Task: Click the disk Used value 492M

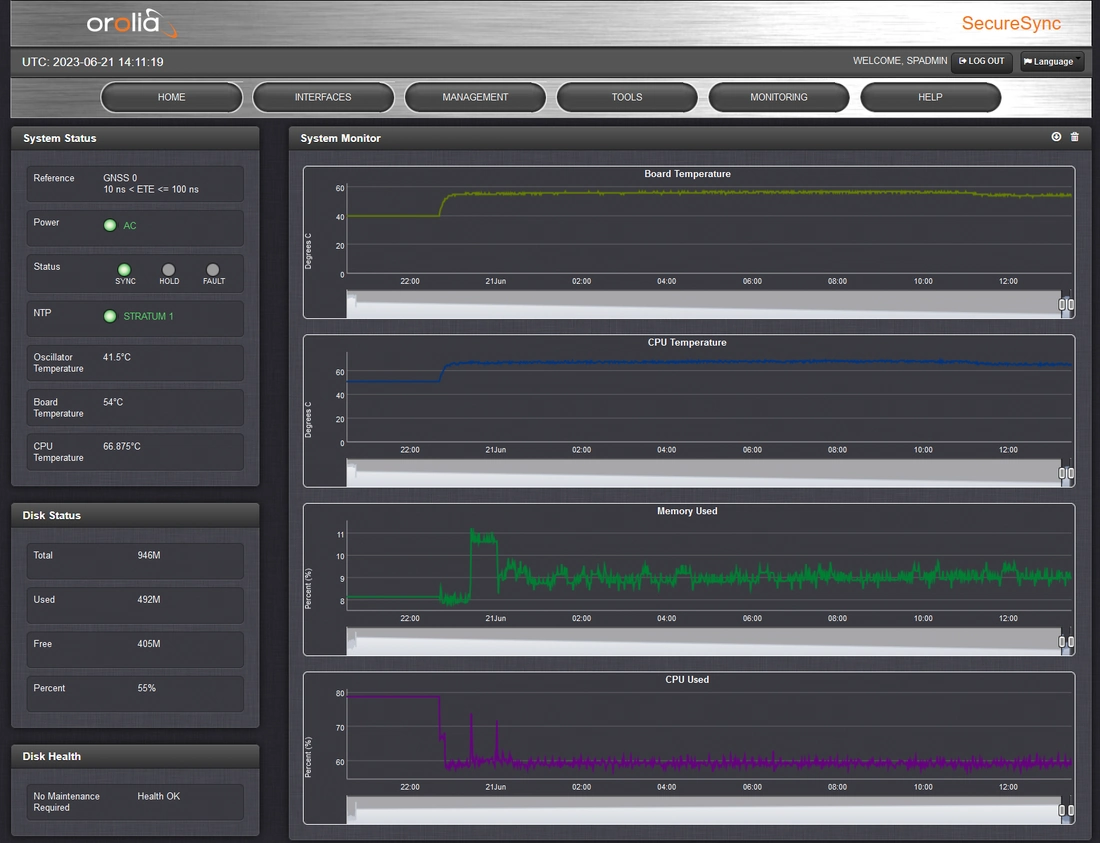Action: [x=149, y=600]
